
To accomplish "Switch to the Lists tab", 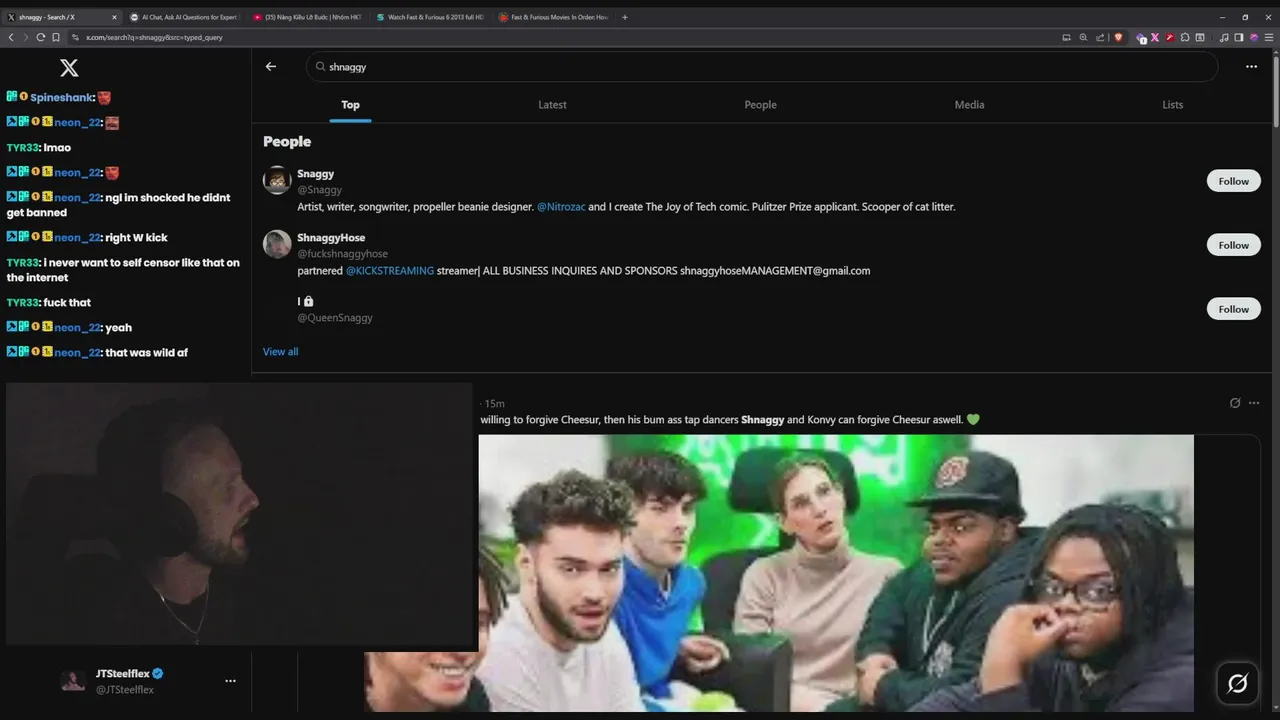I will (x=1173, y=104).
